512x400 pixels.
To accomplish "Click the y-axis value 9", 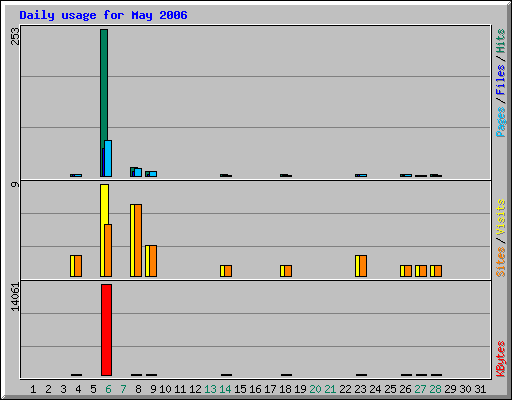I will 15,184.
